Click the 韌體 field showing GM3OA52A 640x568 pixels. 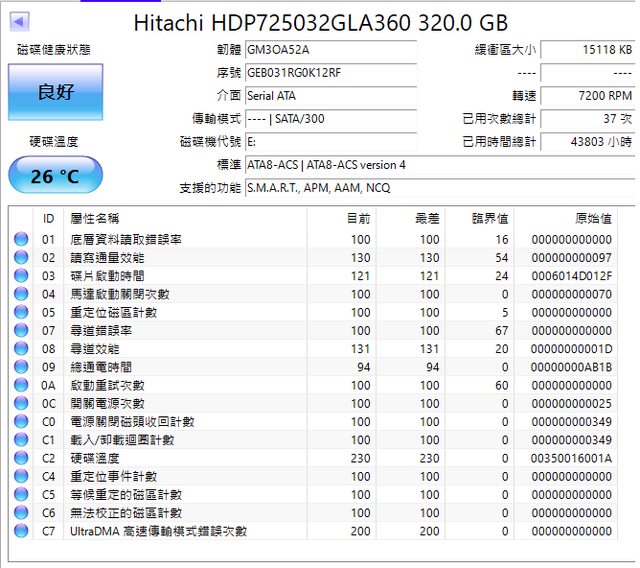tap(330, 50)
